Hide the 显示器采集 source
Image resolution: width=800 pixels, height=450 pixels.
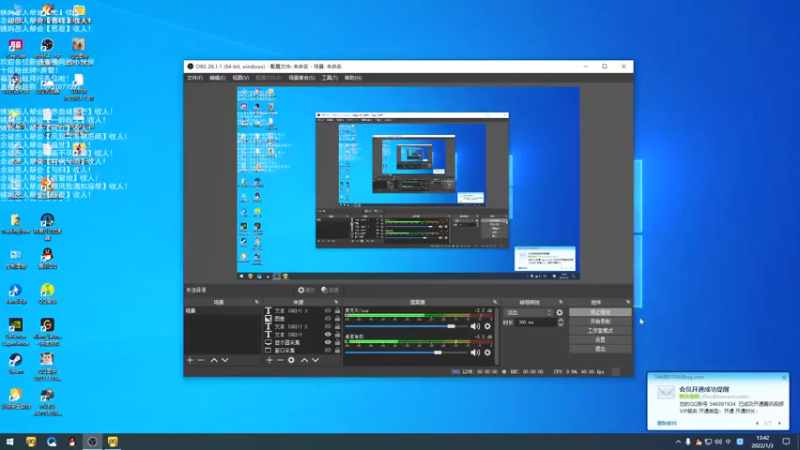[328, 342]
